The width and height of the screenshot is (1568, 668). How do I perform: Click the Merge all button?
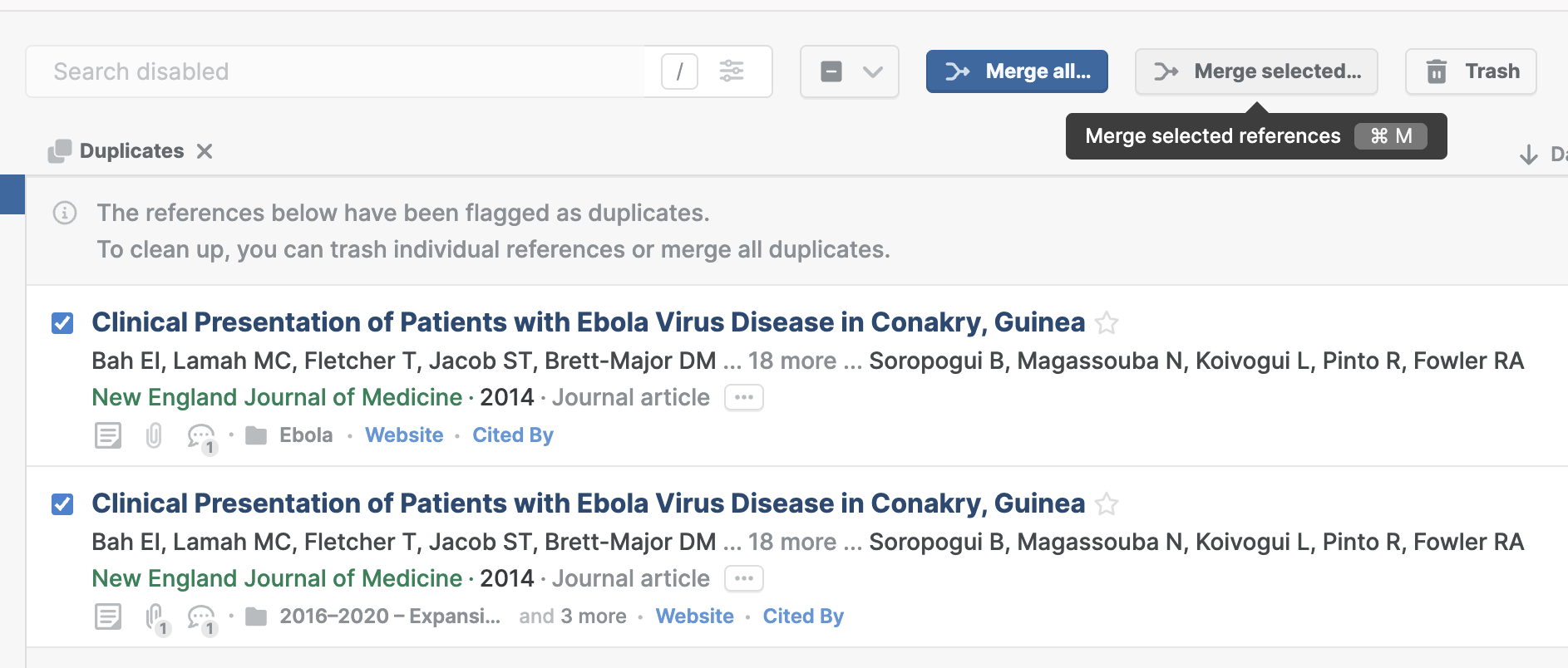click(1017, 71)
